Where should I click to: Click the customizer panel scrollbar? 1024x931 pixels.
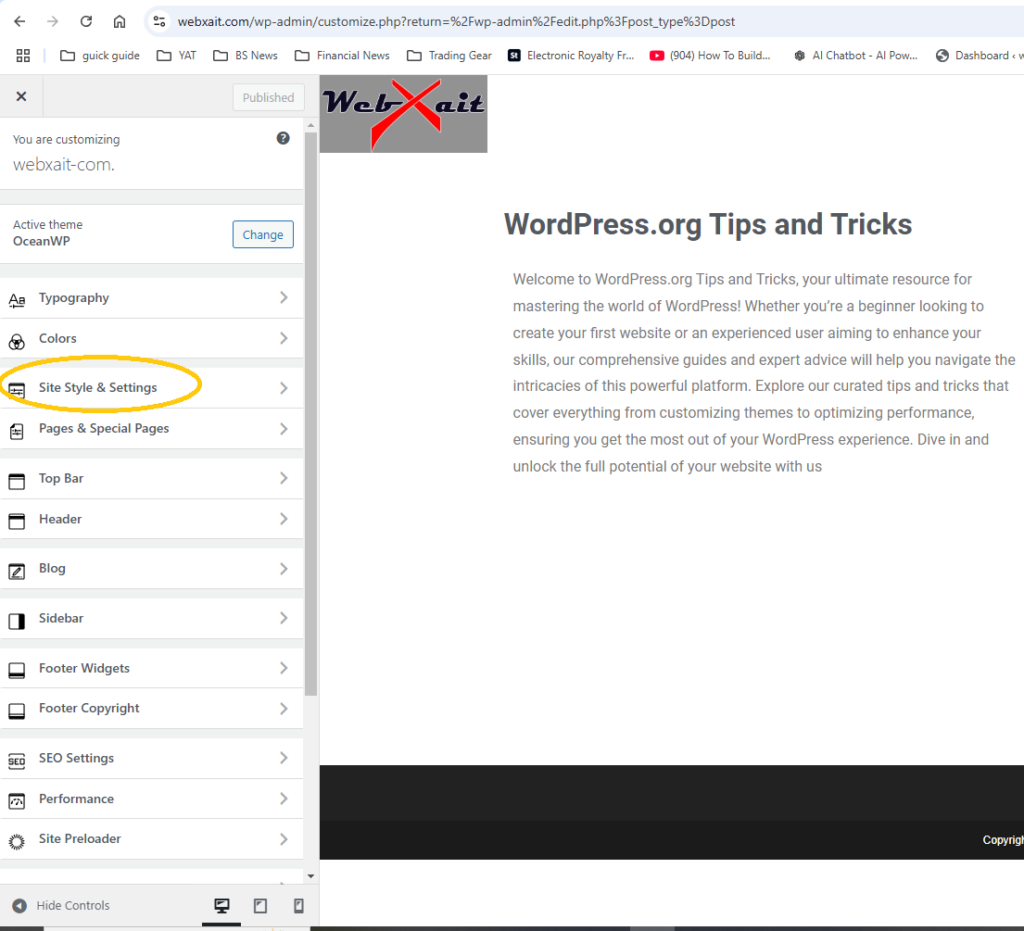coord(311,414)
